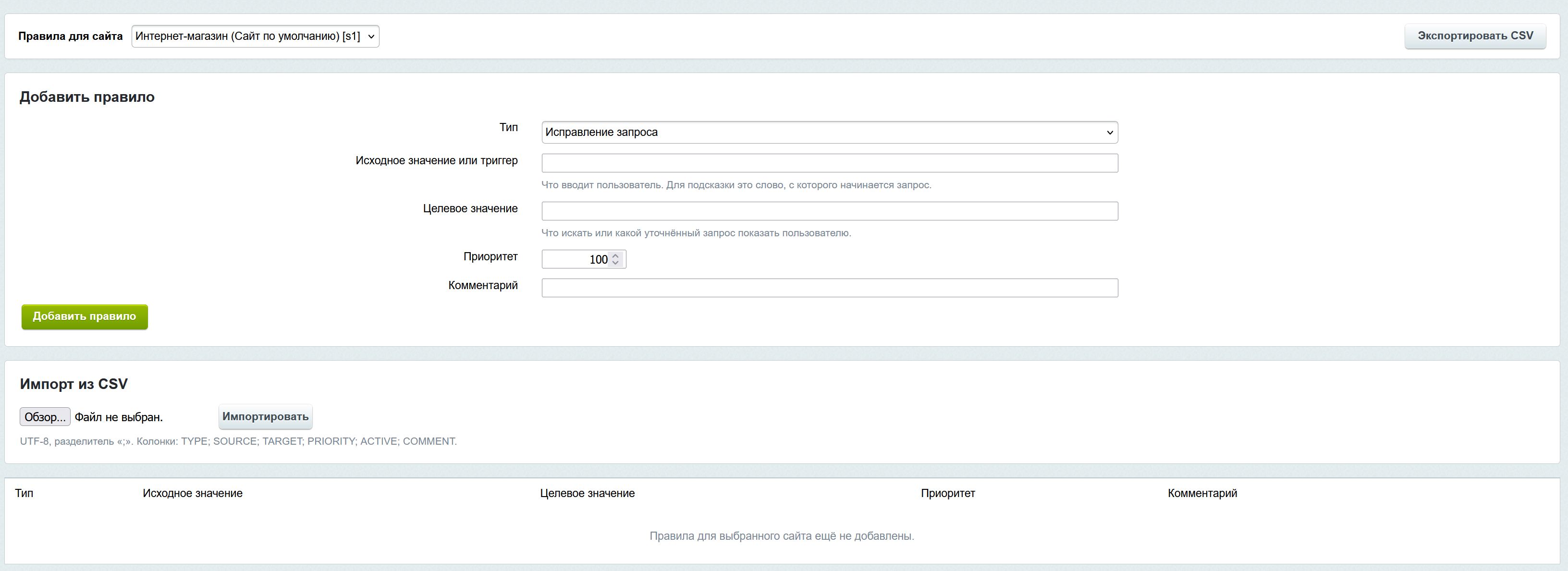Click the Добавить правило section heading

(x=87, y=97)
